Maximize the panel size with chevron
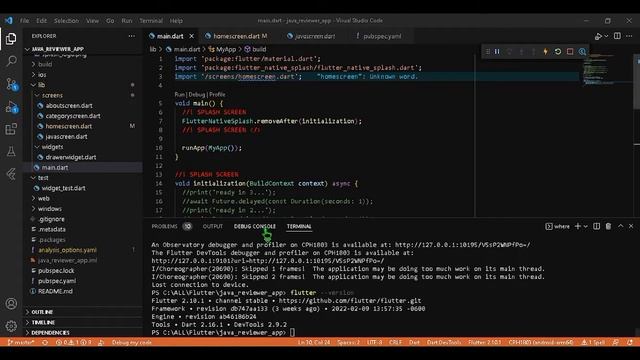640x360 pixels. (x=620, y=226)
